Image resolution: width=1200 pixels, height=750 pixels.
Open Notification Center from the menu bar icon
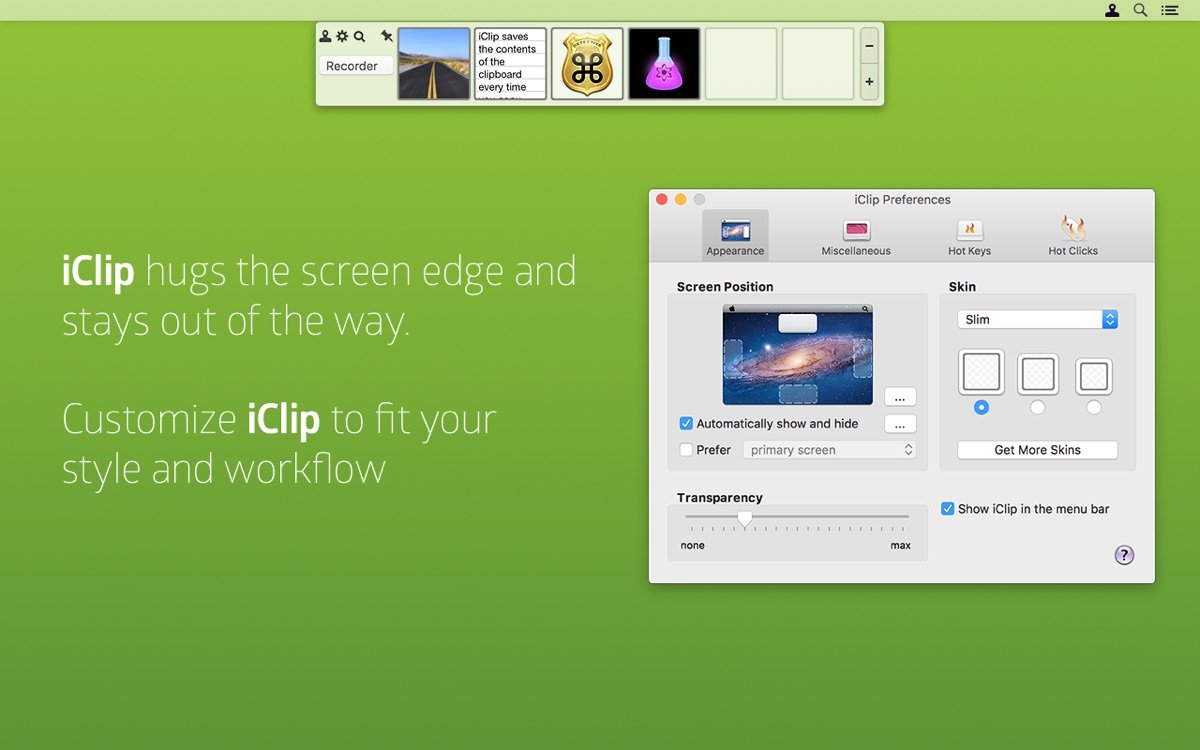tap(1170, 10)
